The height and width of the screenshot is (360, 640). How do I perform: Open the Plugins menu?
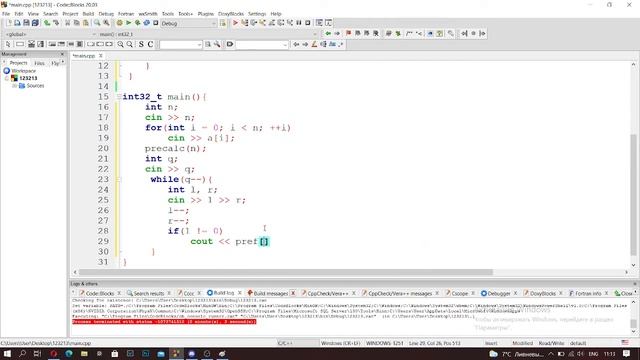(x=206, y=14)
